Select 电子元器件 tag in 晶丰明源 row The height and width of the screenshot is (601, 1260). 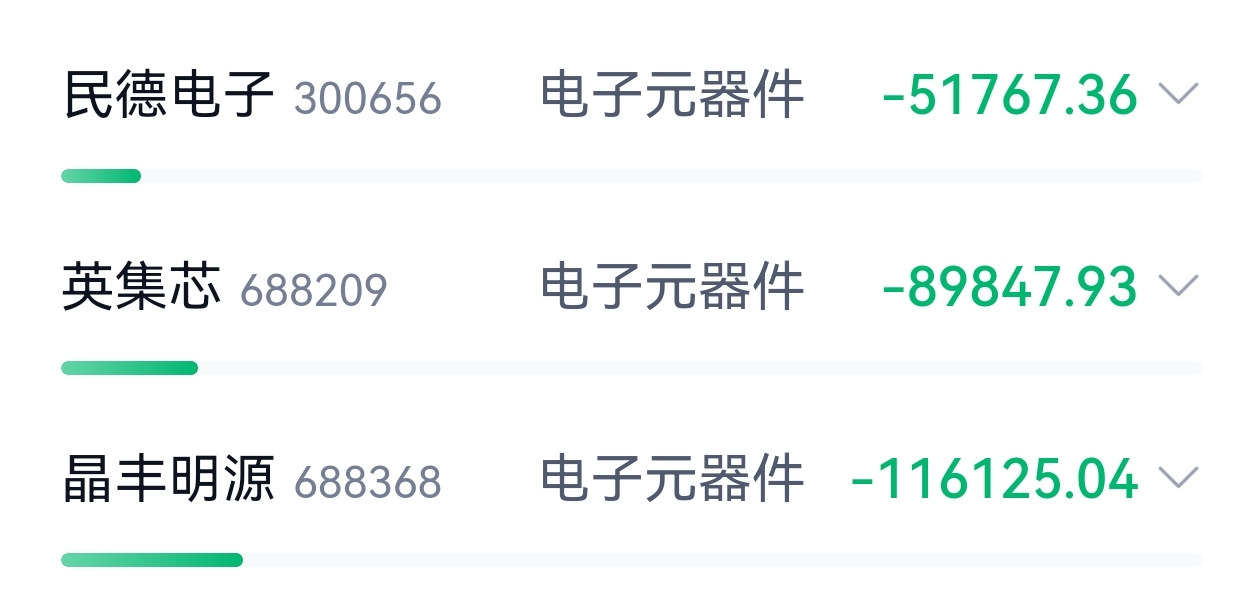click(x=672, y=480)
